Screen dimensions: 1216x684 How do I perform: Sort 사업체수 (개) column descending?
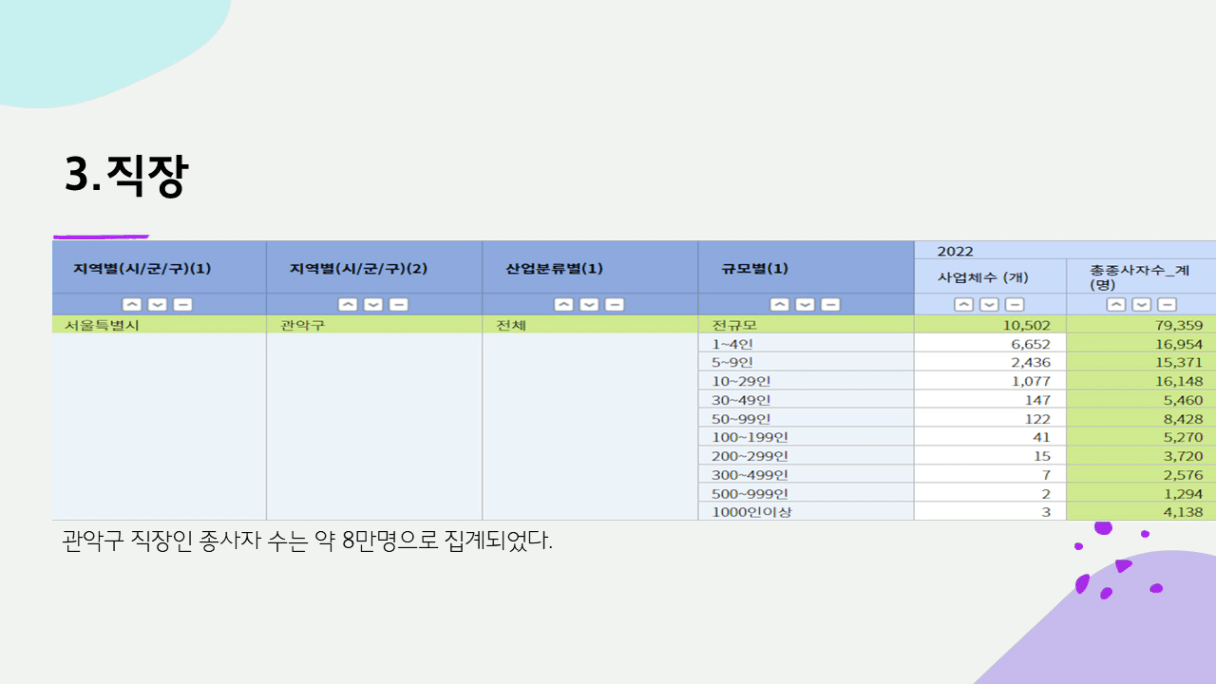[990, 305]
